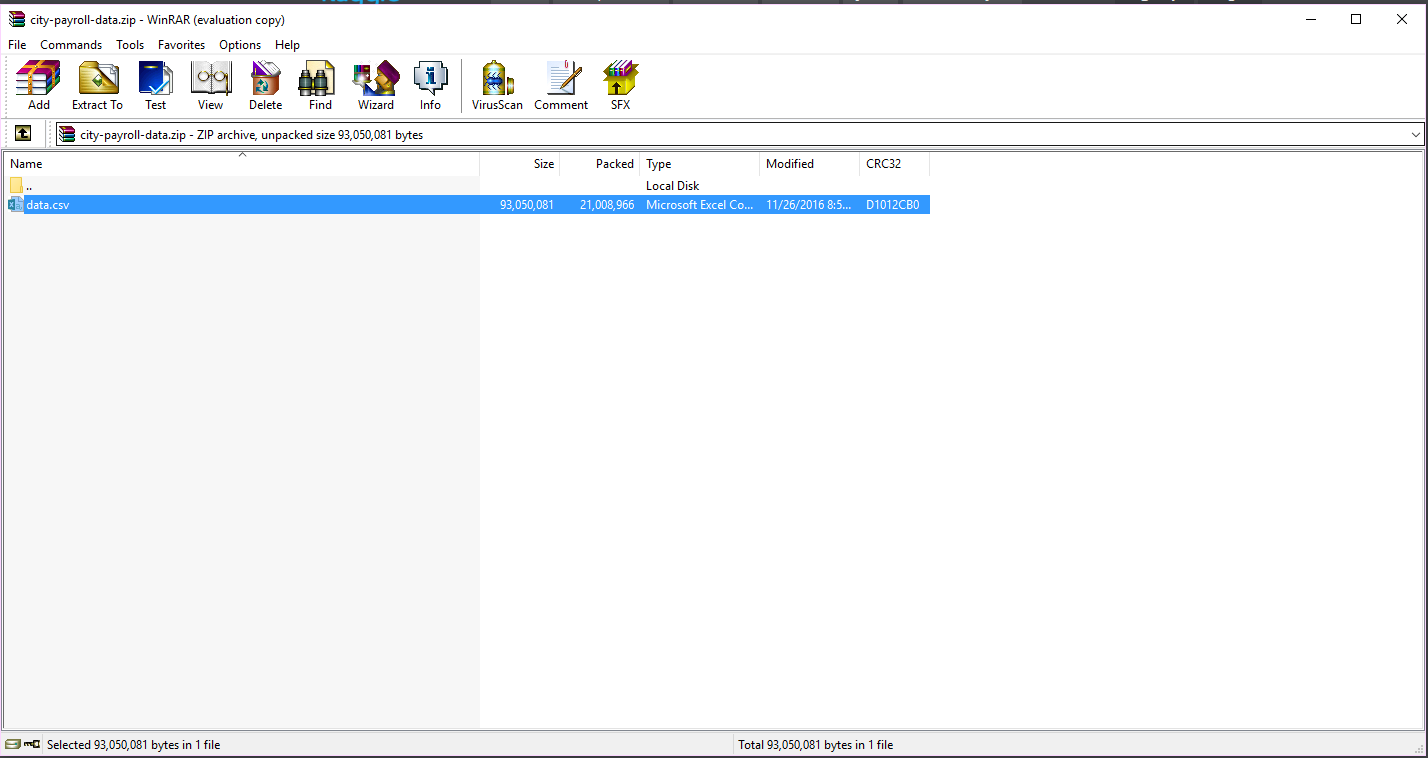Open the archive Comment tool

click(561, 86)
